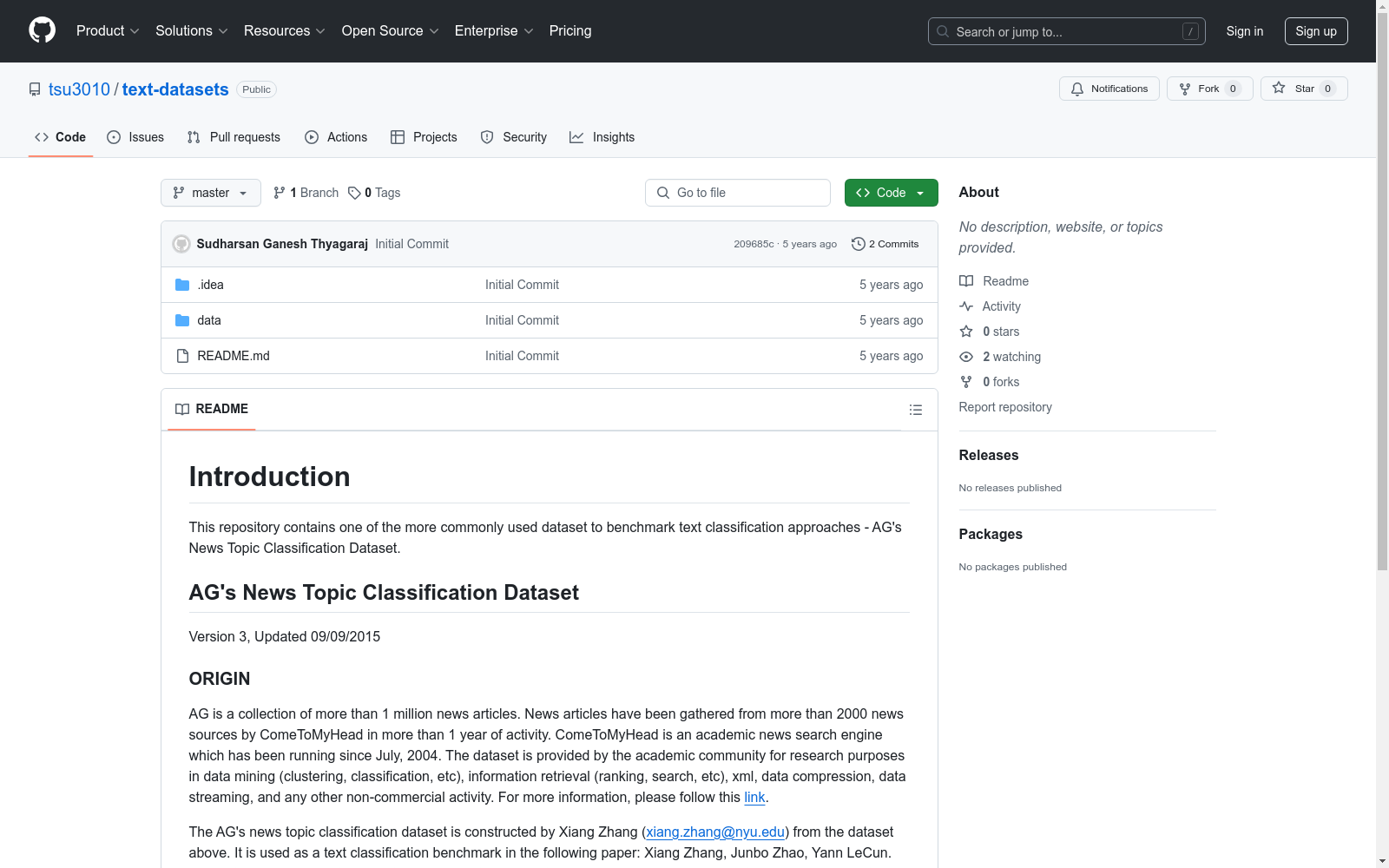Click the author avatar for Sudharsan Ganesh Thyagaraj
This screenshot has height=868, width=1389.
(x=181, y=244)
